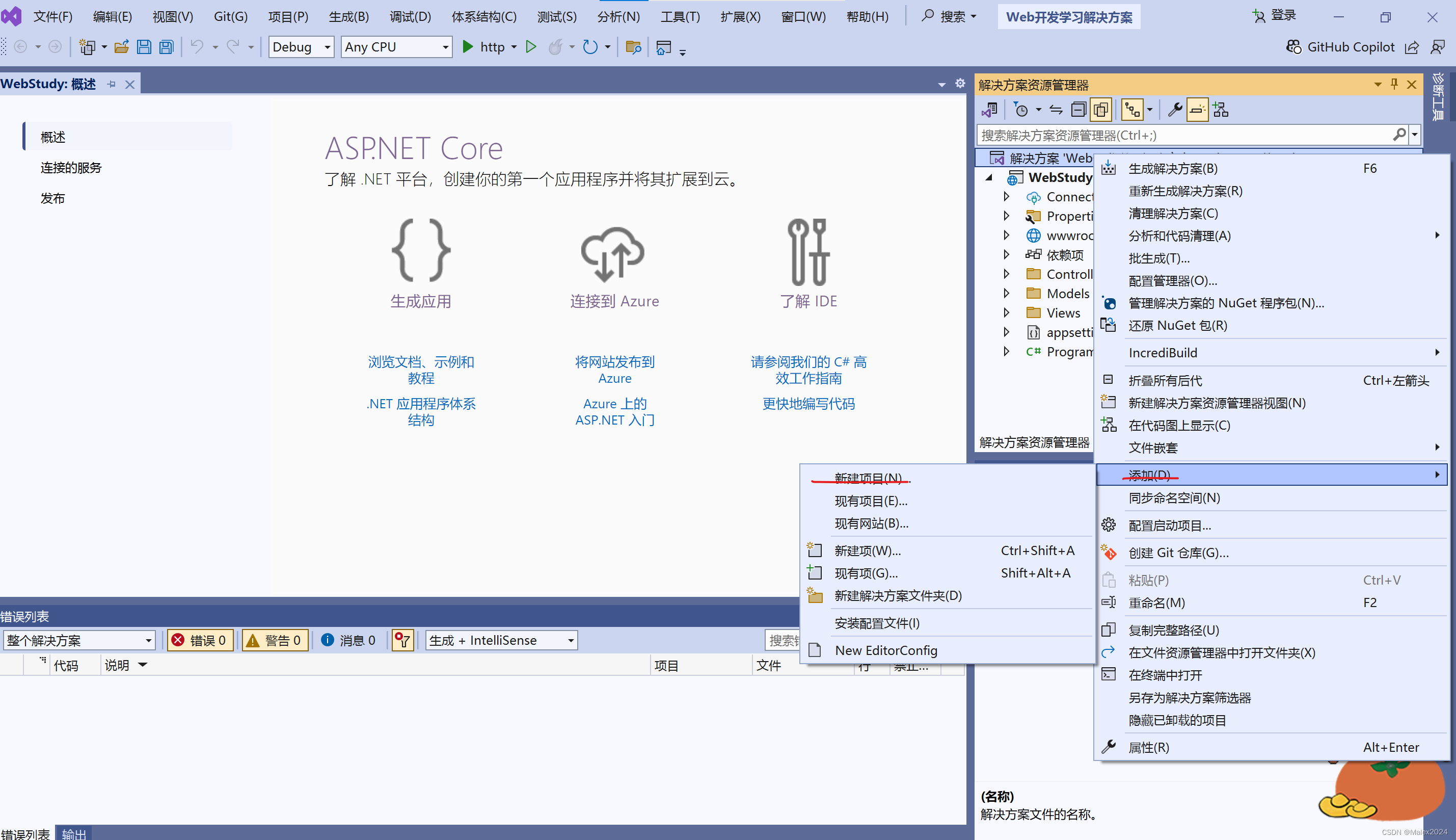1456x840 pixels.
Task: Open link 更快地编写代码
Action: (x=808, y=403)
